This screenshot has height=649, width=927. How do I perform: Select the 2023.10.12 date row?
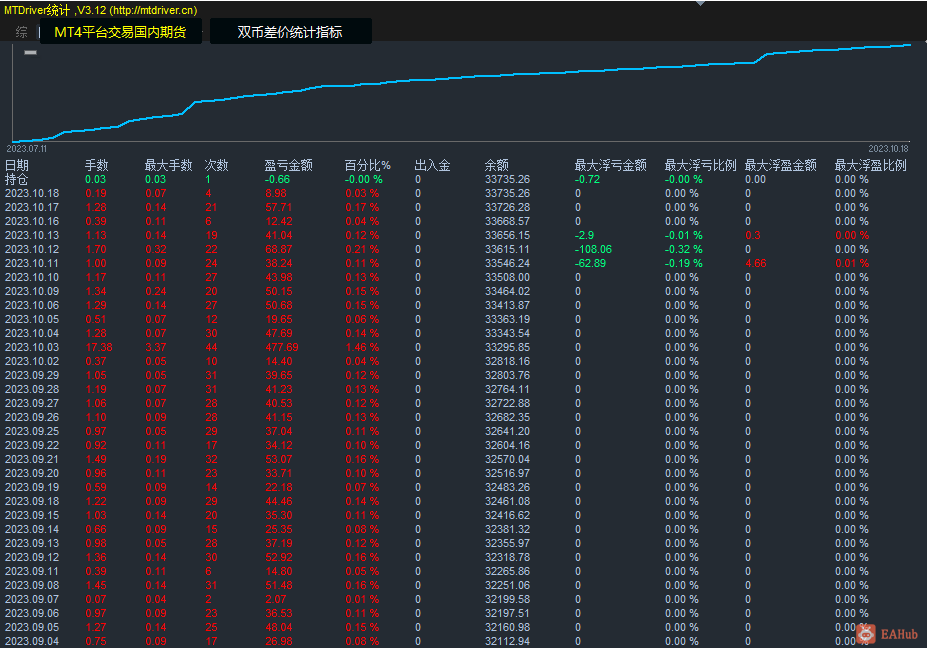point(32,249)
